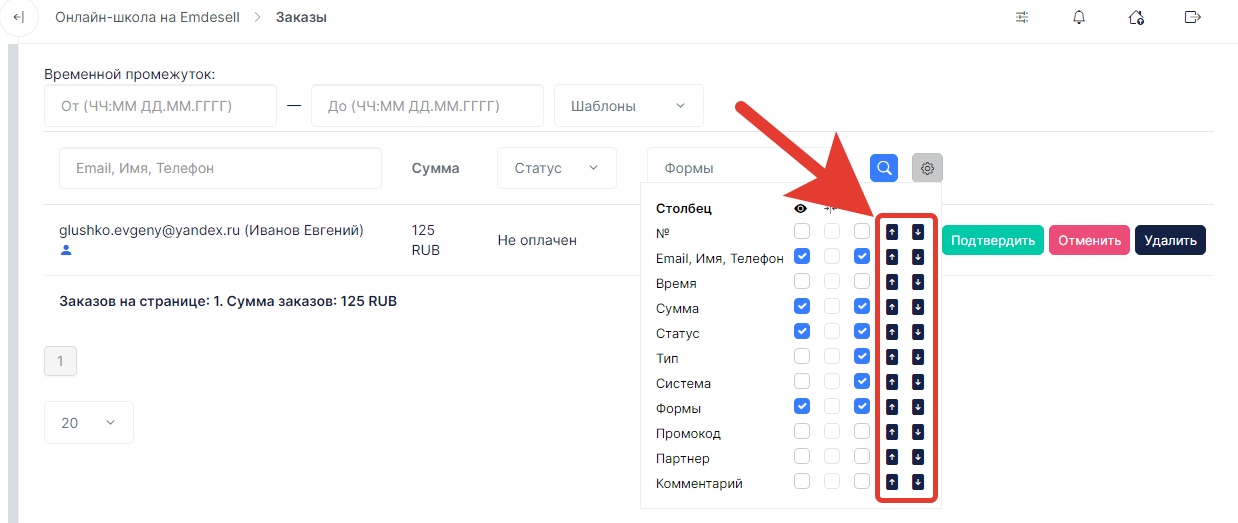Open the 20 per page dropdown
The height and width of the screenshot is (523, 1238).
[89, 423]
